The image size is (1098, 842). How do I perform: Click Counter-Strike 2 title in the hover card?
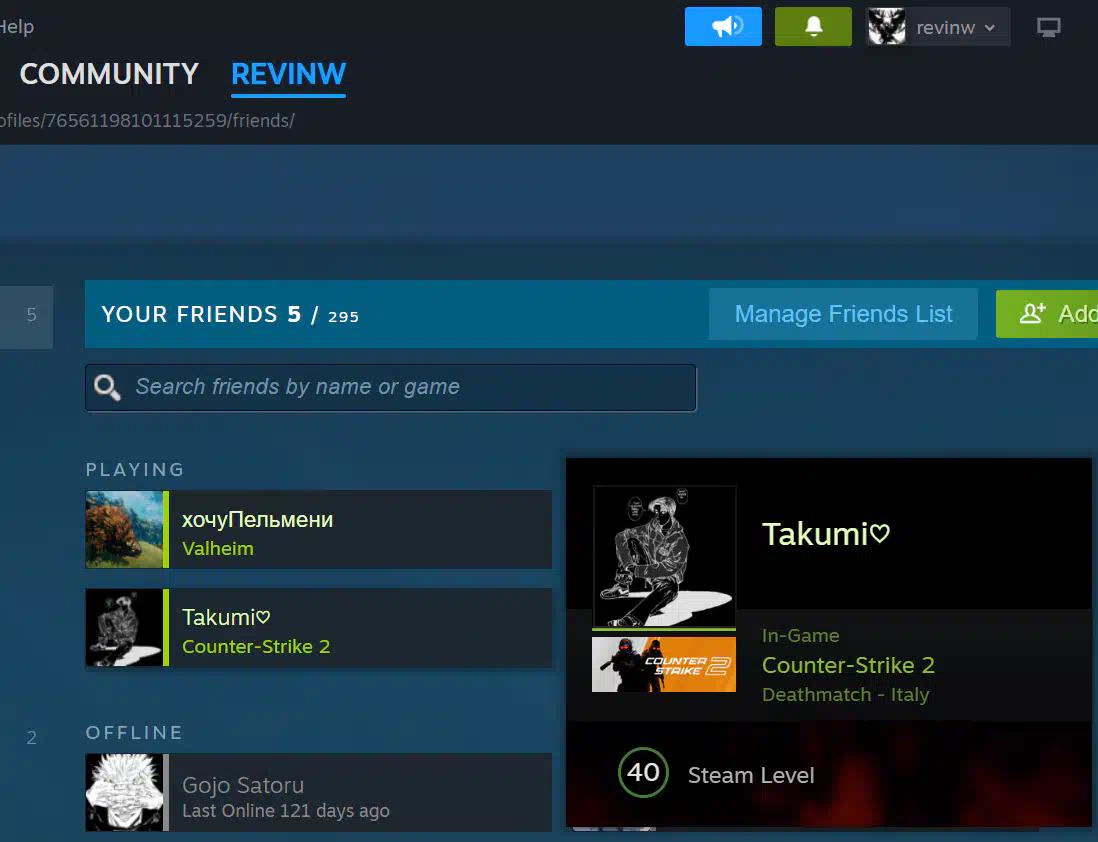tap(848, 665)
